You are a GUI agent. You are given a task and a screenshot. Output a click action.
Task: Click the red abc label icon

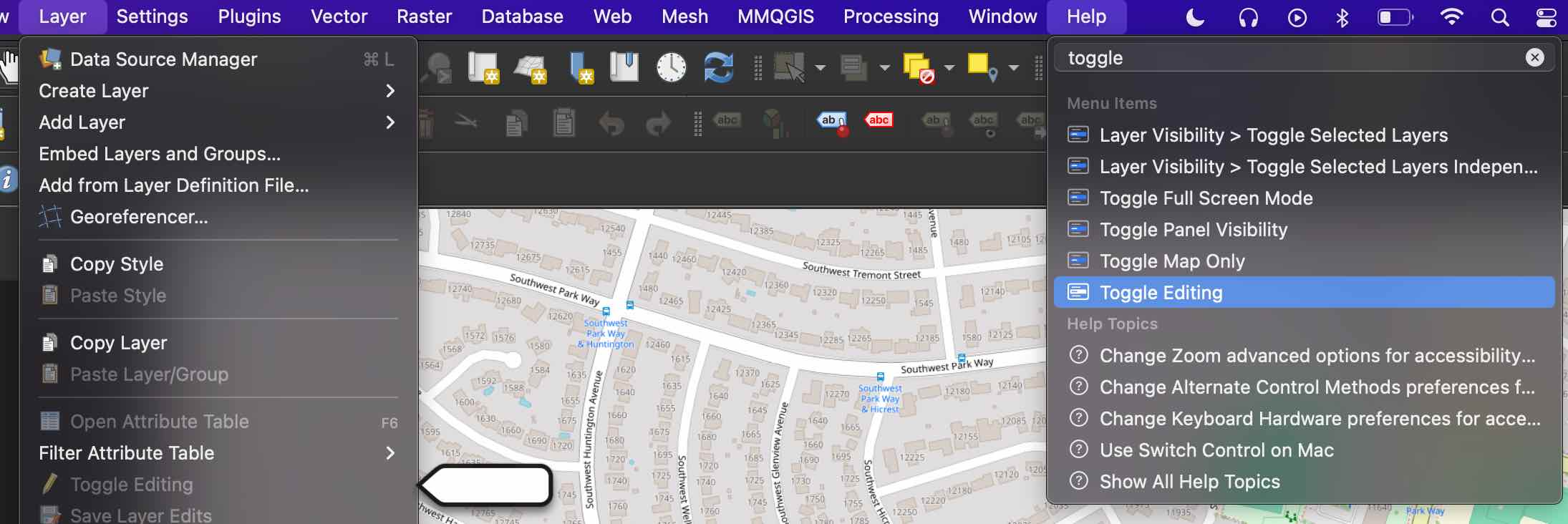tap(879, 120)
